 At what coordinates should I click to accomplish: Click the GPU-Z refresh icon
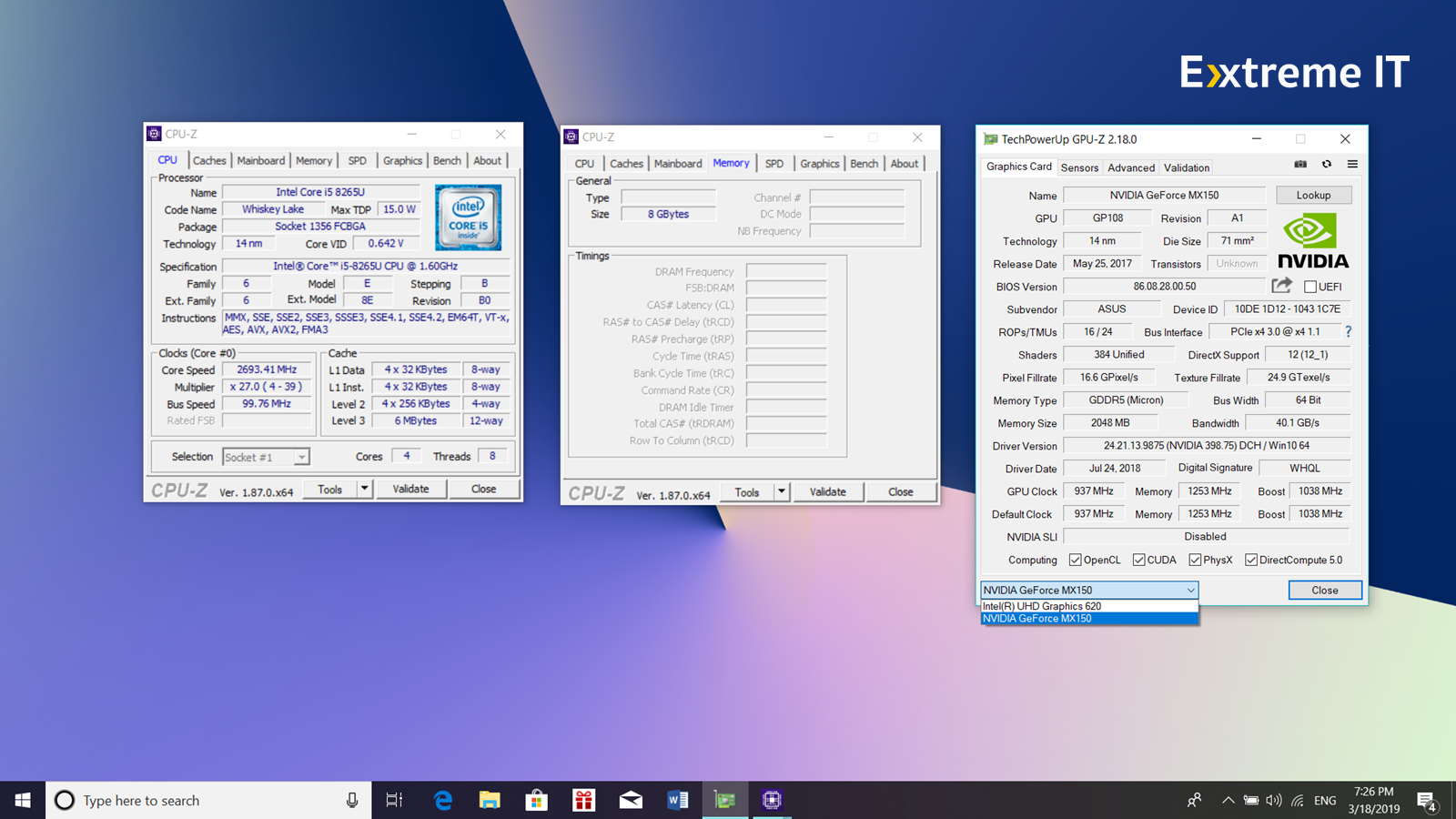coord(1327,165)
